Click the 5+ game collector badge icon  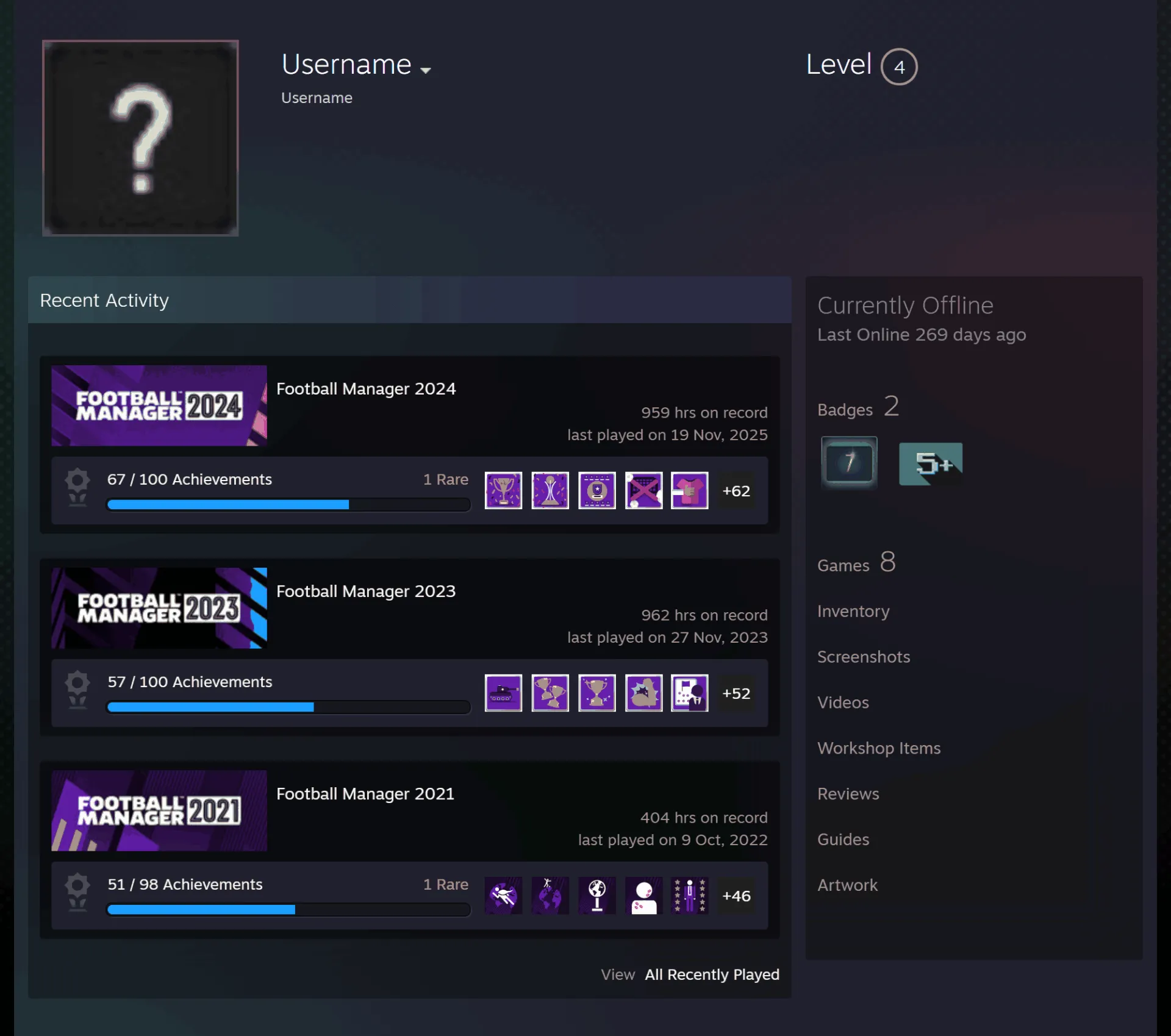pos(931,463)
